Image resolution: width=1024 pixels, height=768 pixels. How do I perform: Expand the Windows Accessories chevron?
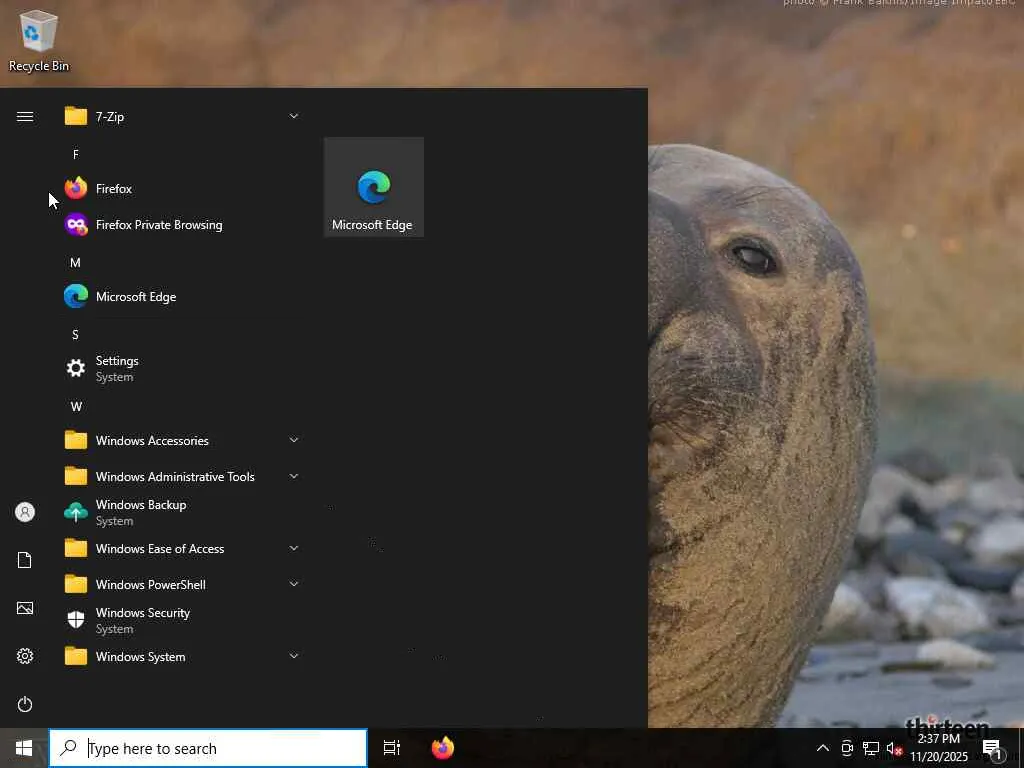pos(294,440)
